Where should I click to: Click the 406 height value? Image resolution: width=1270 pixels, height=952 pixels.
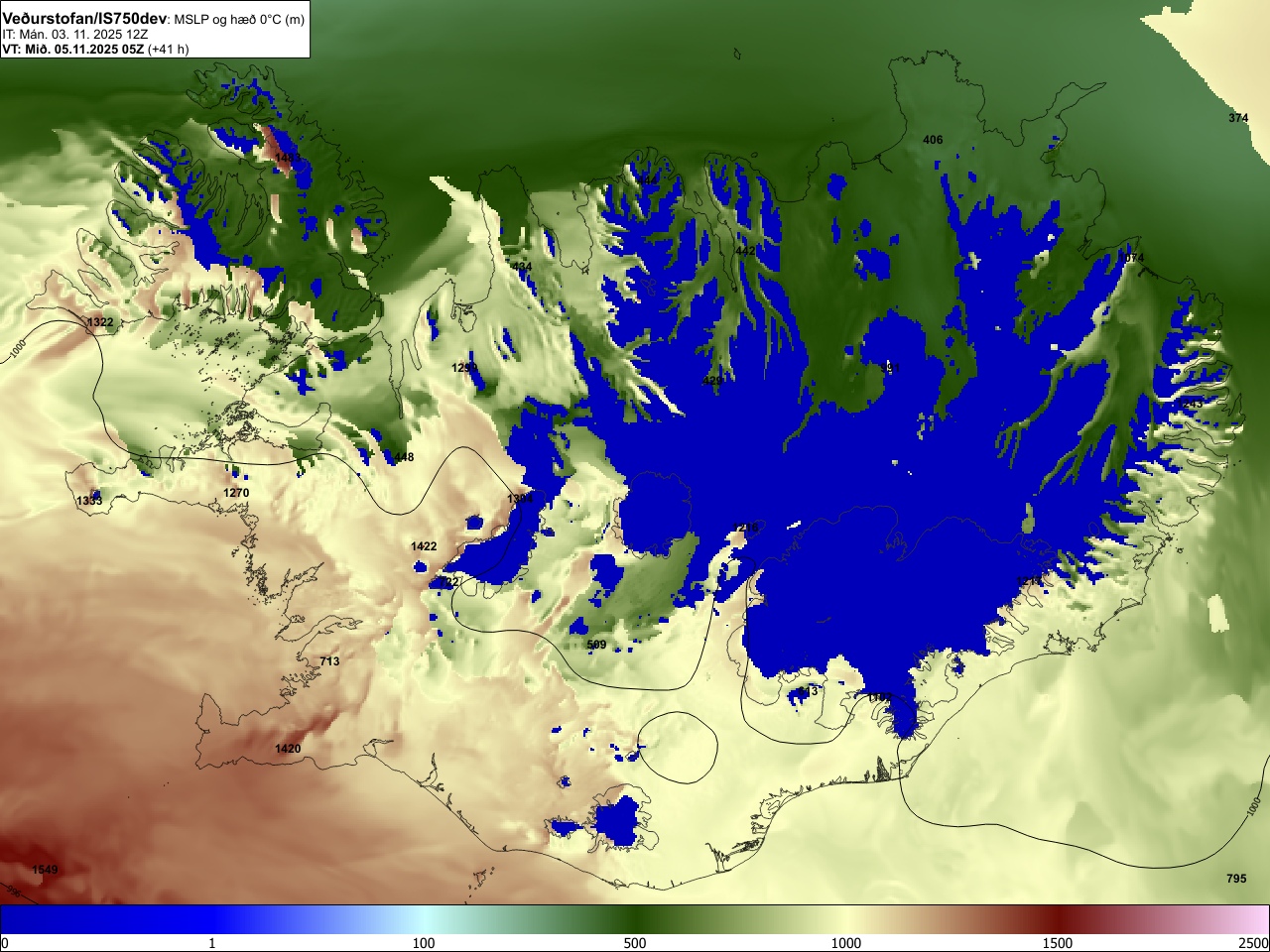[x=933, y=140]
